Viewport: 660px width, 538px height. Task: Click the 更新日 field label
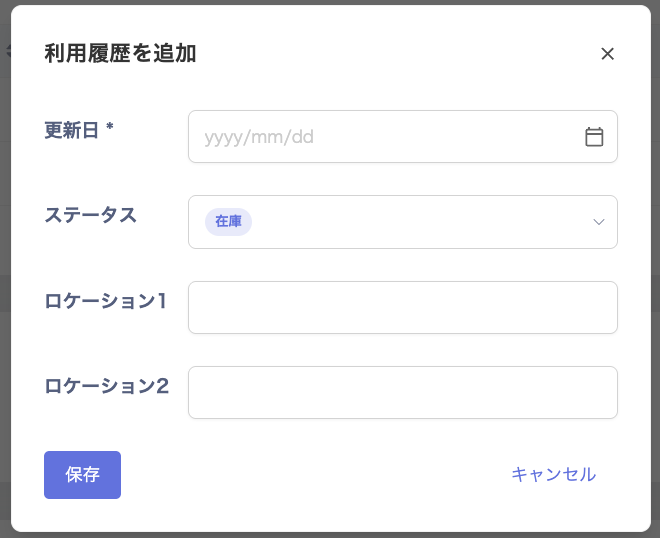(x=70, y=129)
